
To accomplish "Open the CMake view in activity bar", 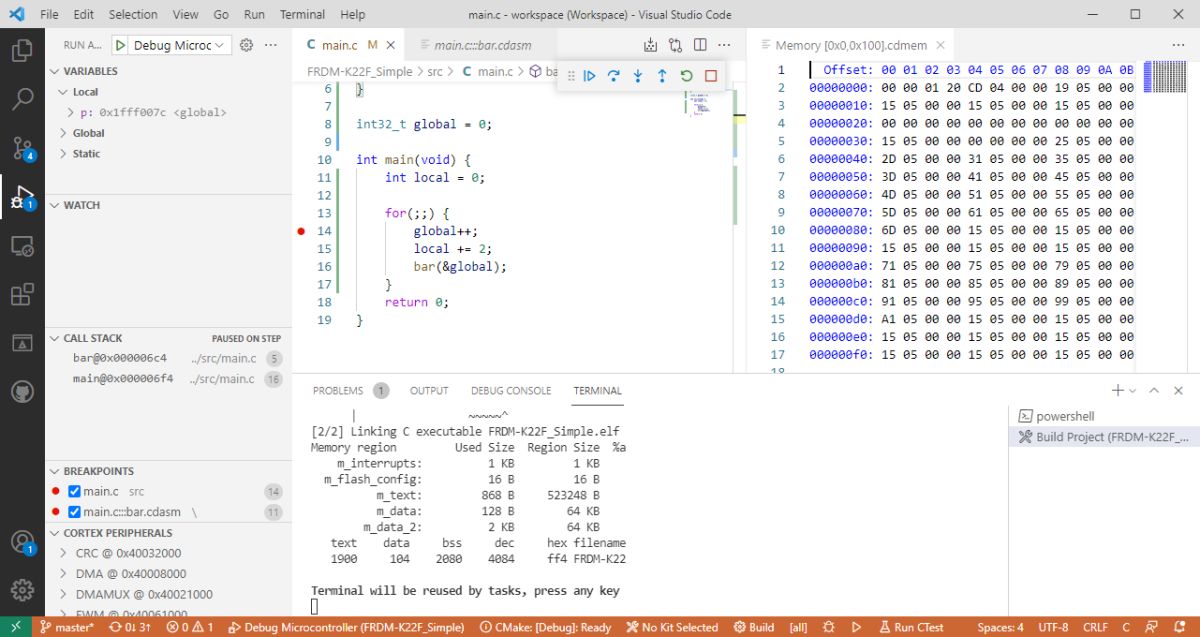I will tap(22, 343).
